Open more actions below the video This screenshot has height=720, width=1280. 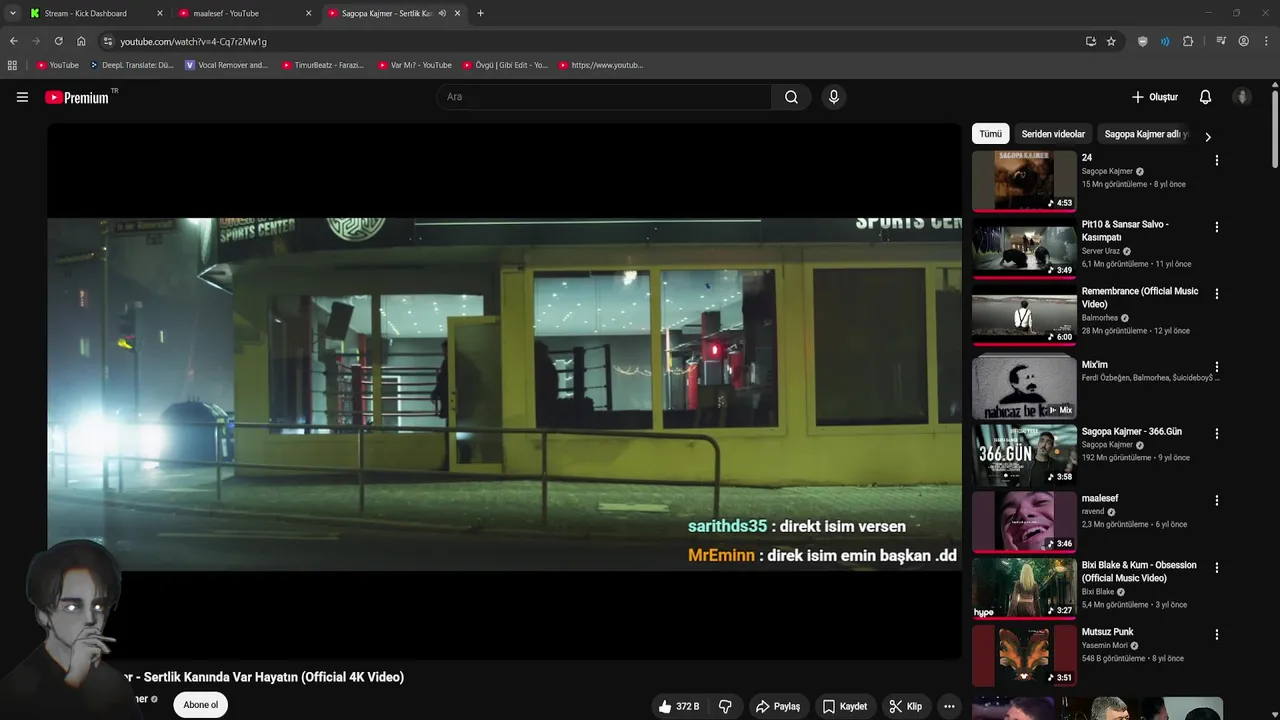949,706
